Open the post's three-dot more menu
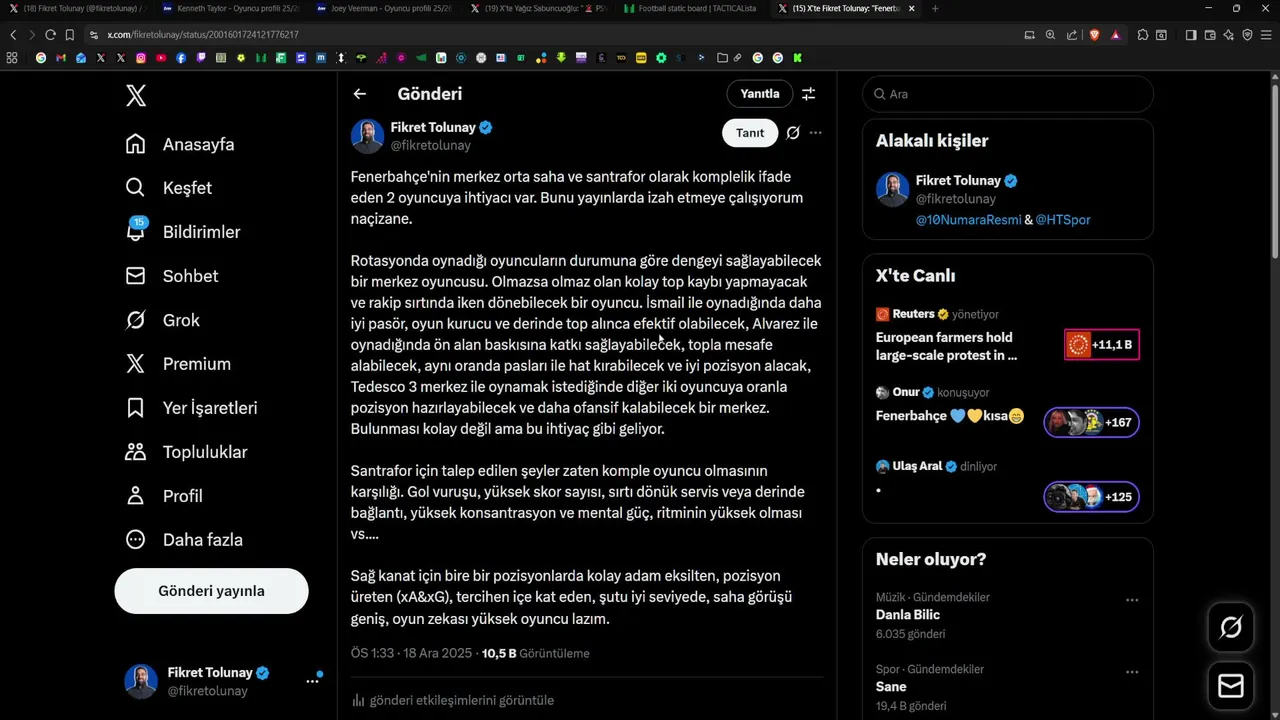 tap(816, 133)
